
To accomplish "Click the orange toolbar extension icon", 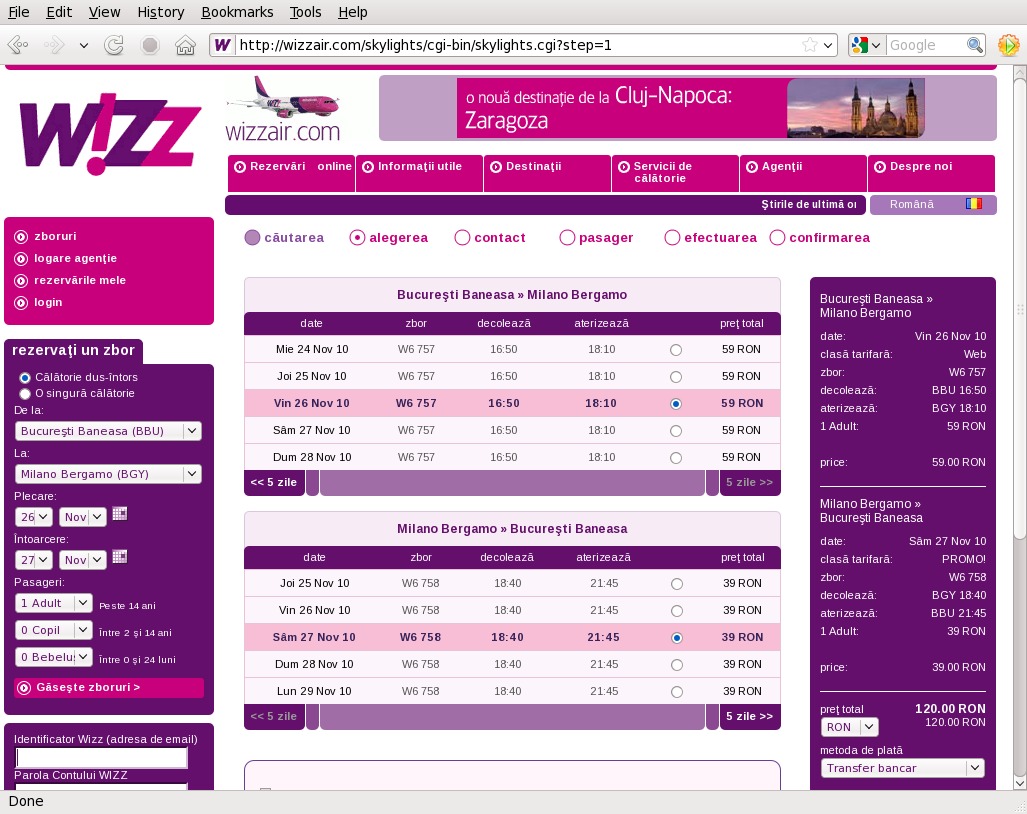I will coord(1008,45).
